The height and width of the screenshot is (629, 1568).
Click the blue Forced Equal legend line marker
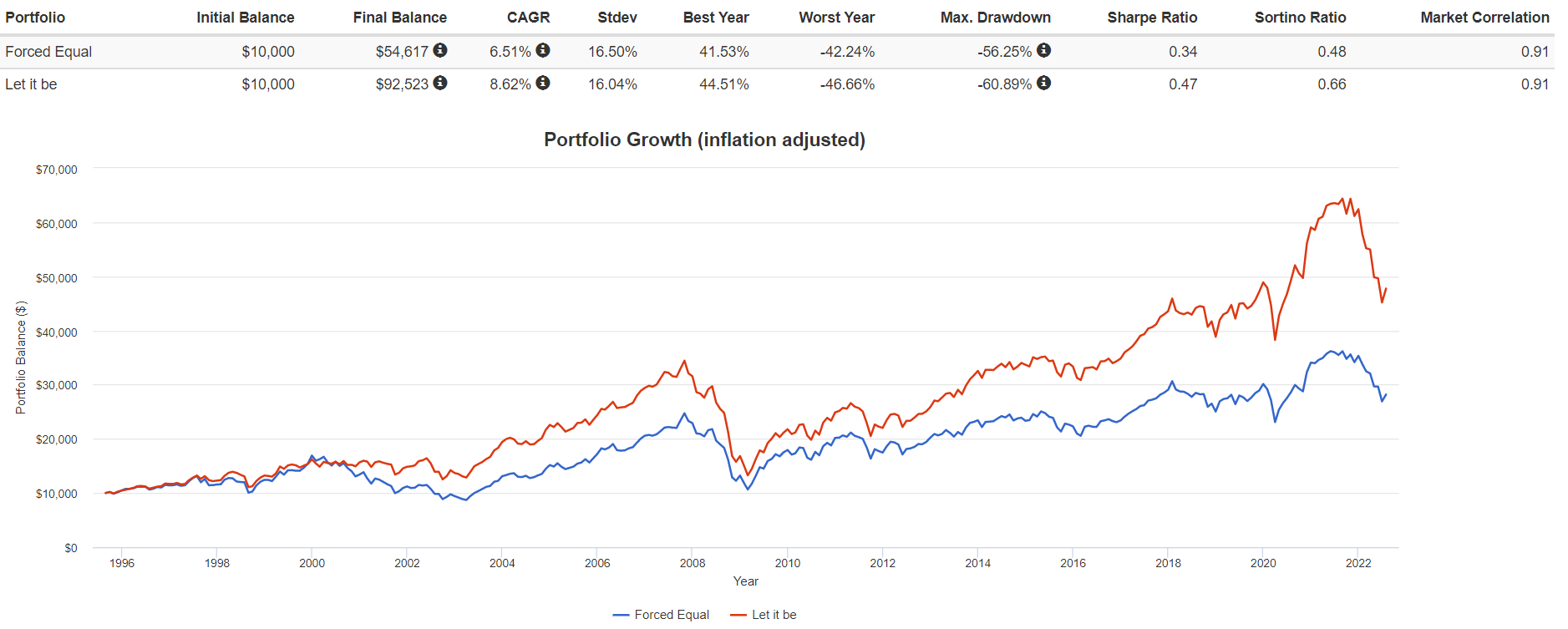tap(621, 615)
